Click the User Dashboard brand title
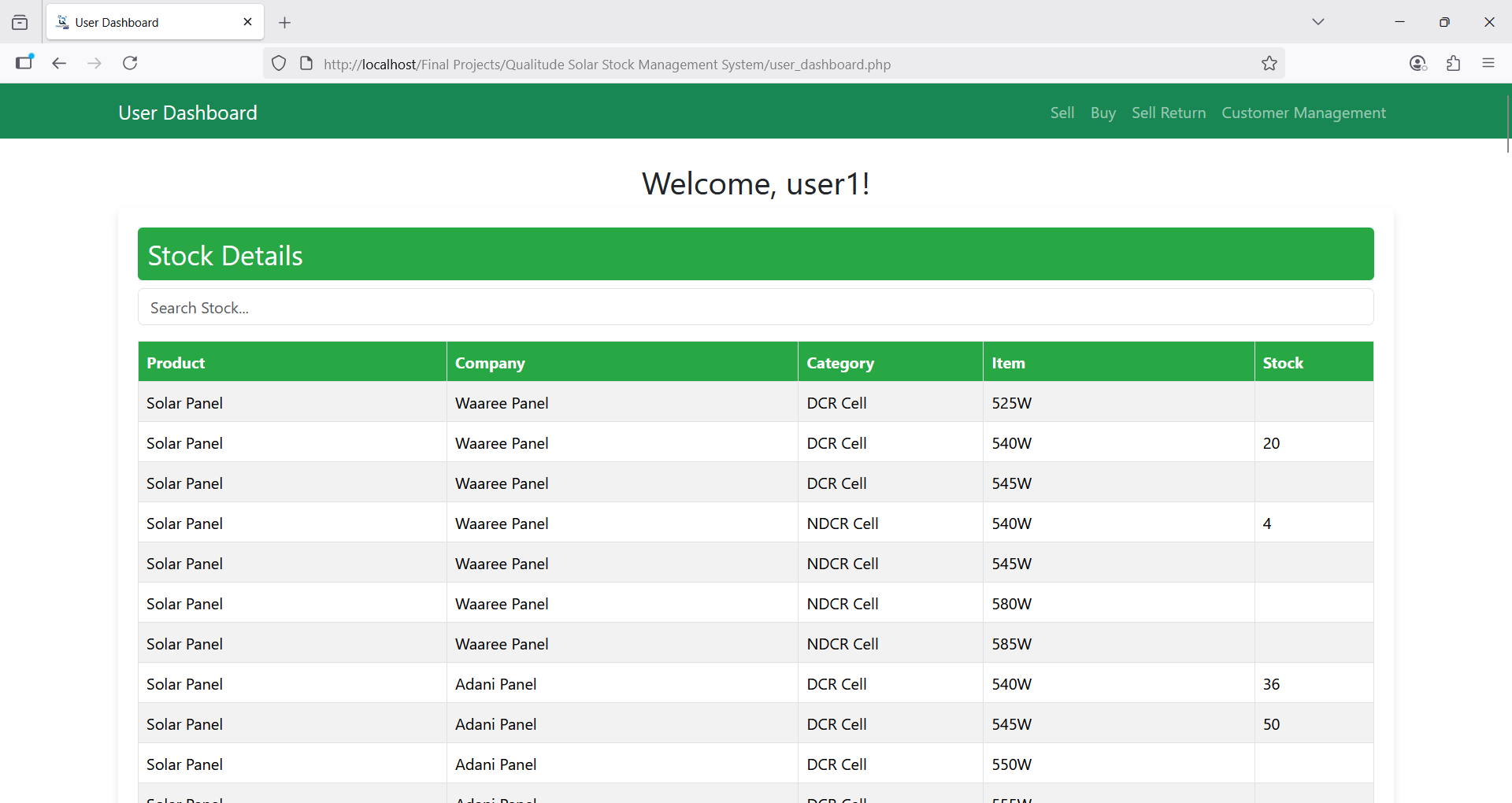 pyautogui.click(x=187, y=113)
